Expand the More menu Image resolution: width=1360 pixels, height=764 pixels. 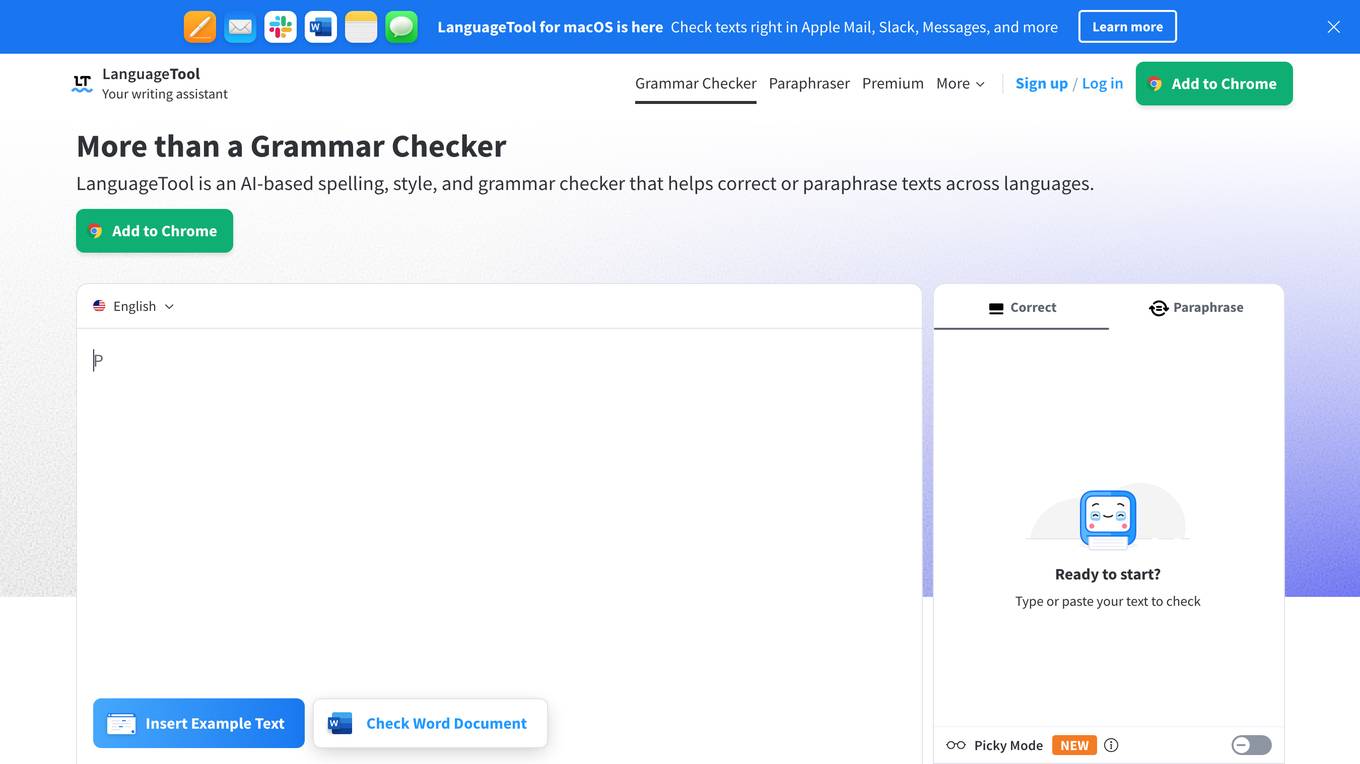click(960, 84)
